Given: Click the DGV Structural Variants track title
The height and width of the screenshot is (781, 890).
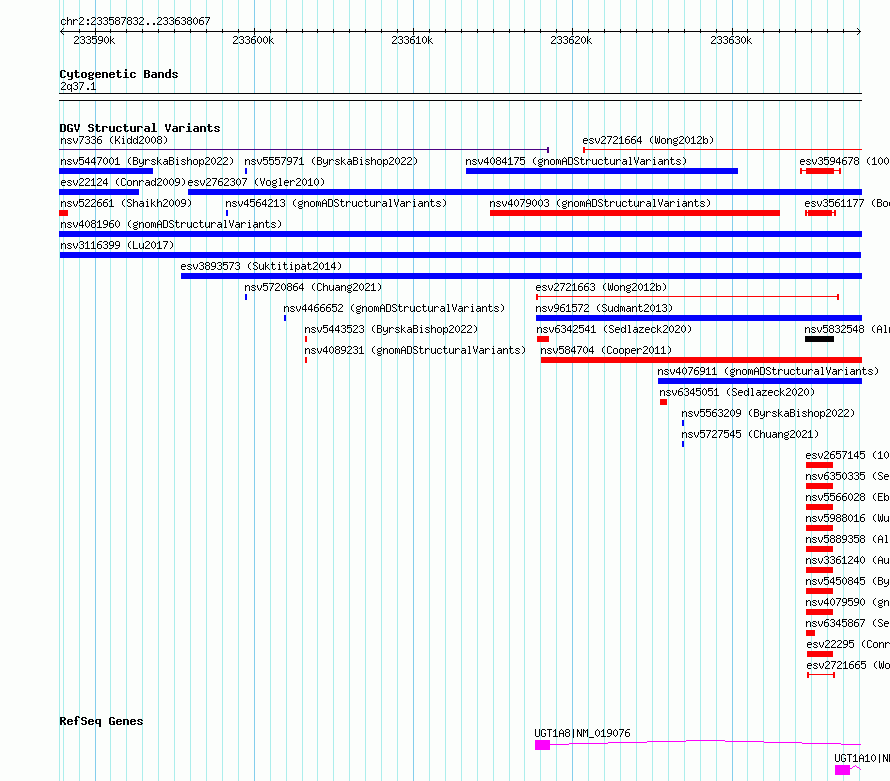Looking at the screenshot, I should tap(140, 128).
